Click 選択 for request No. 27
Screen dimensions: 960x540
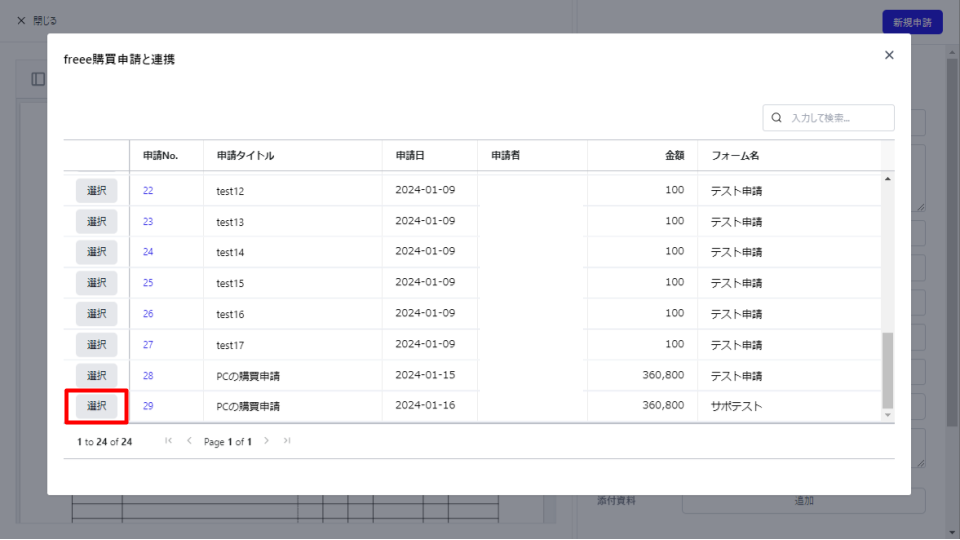click(97, 345)
